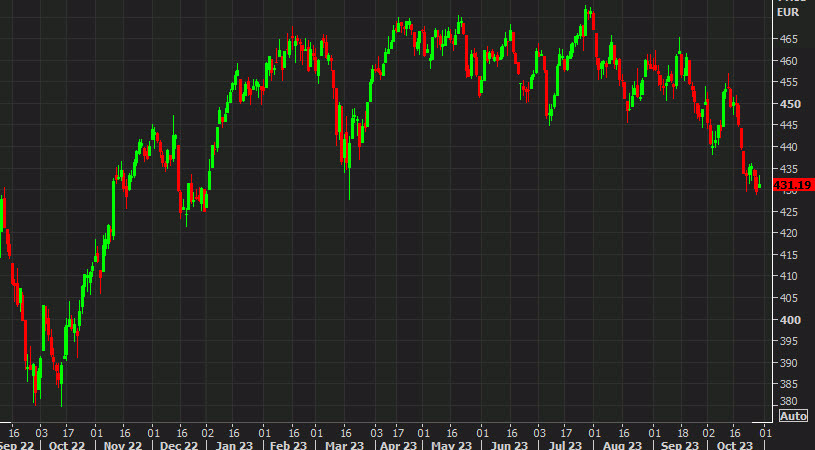
Task: Click the Apr 23 month label
Action: 399,445
